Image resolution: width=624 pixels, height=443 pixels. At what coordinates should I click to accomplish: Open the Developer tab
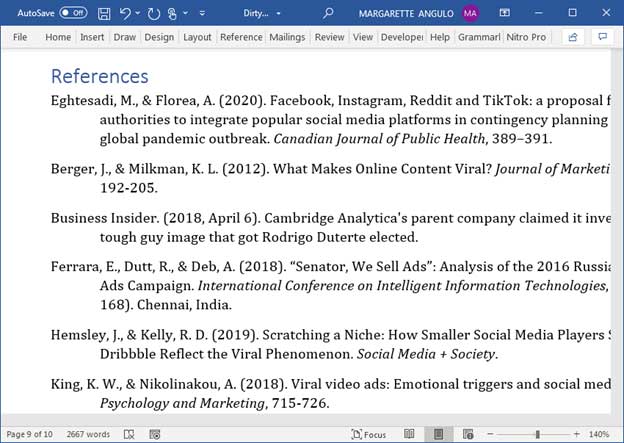pyautogui.click(x=402, y=37)
